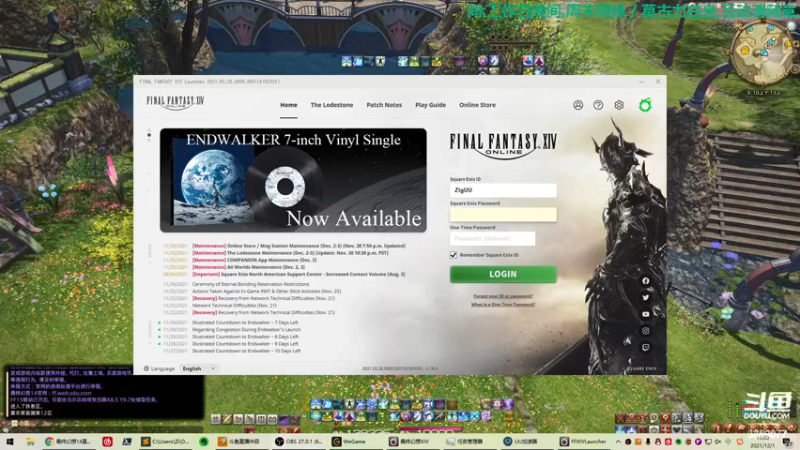Image resolution: width=800 pixels, height=450 pixels.
Task: Switch to FFXIVLauncher in the taskbar
Action: tap(583, 441)
